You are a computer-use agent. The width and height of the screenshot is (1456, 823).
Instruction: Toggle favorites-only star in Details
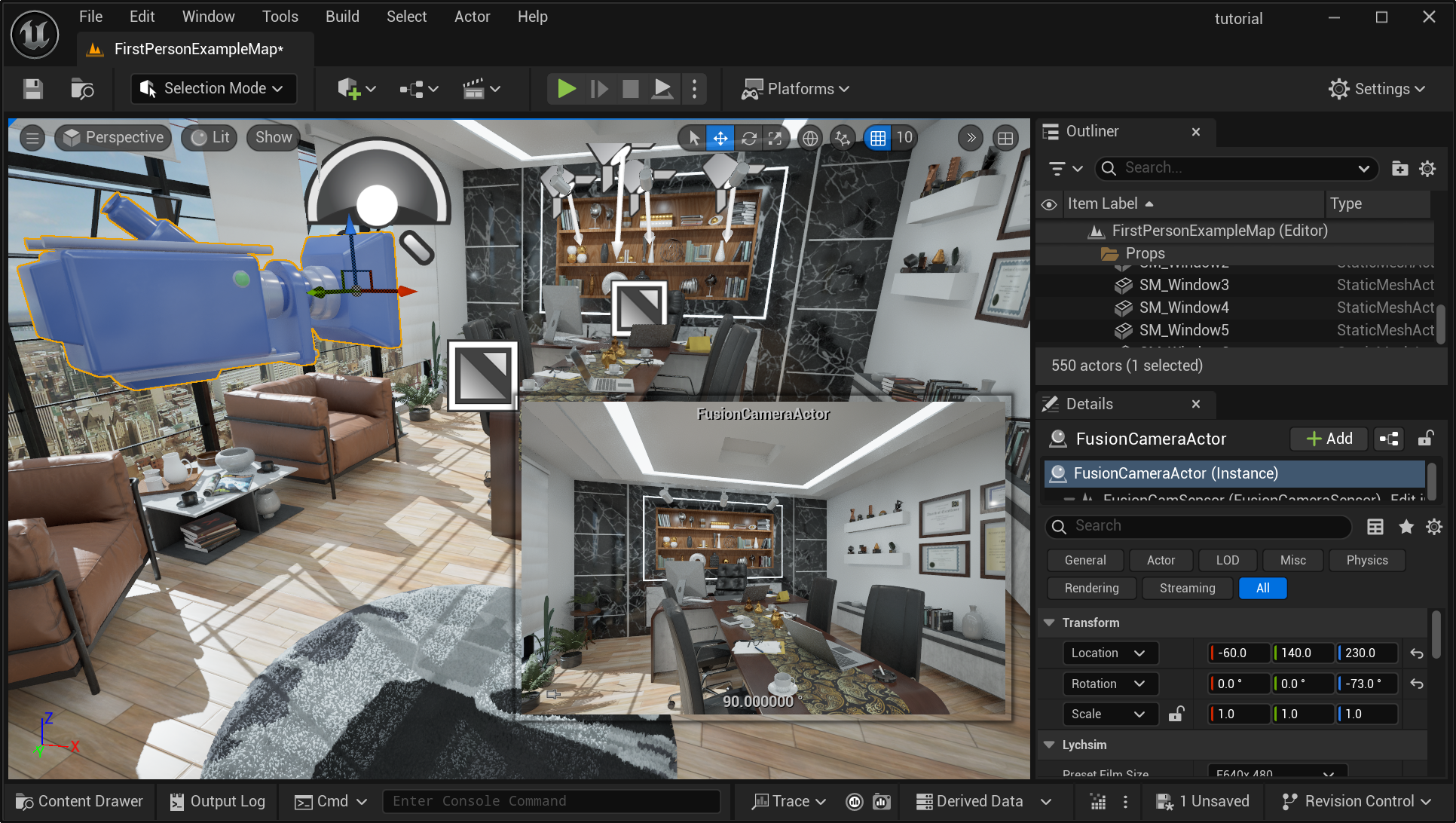click(x=1406, y=527)
